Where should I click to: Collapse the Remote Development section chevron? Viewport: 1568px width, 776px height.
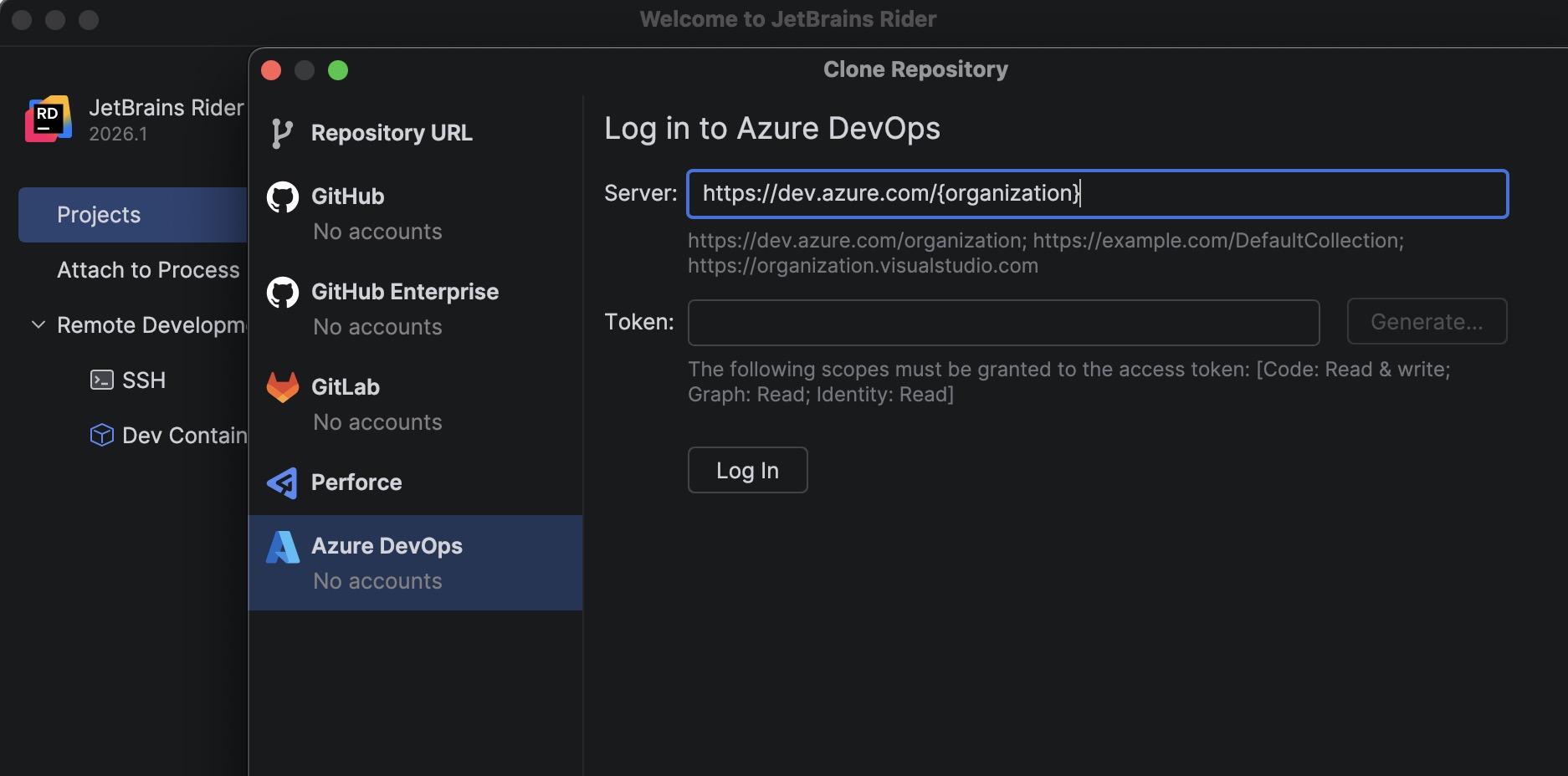tap(38, 324)
